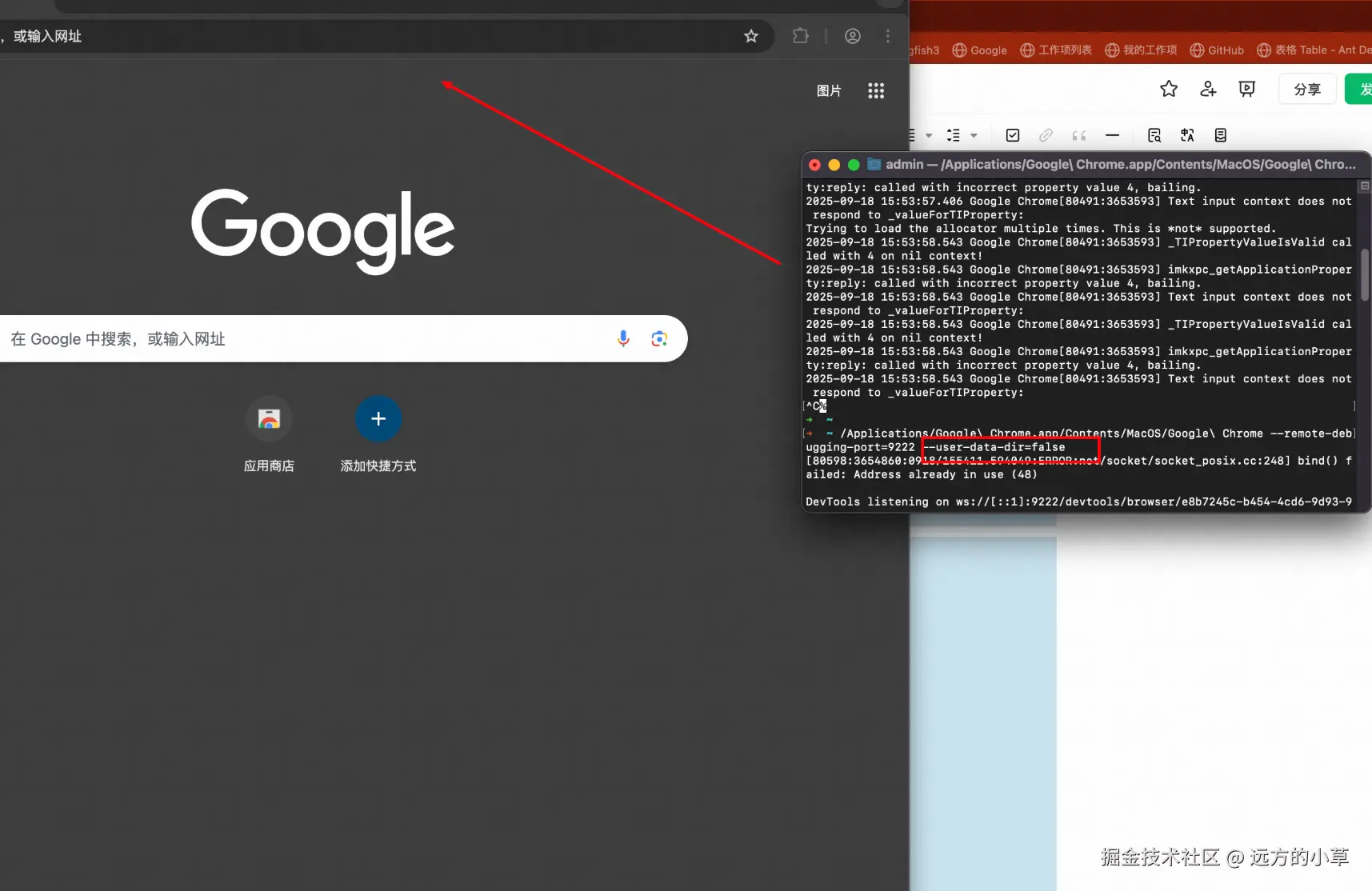
Task: Favorite the document with the star icon
Action: pos(1169,89)
